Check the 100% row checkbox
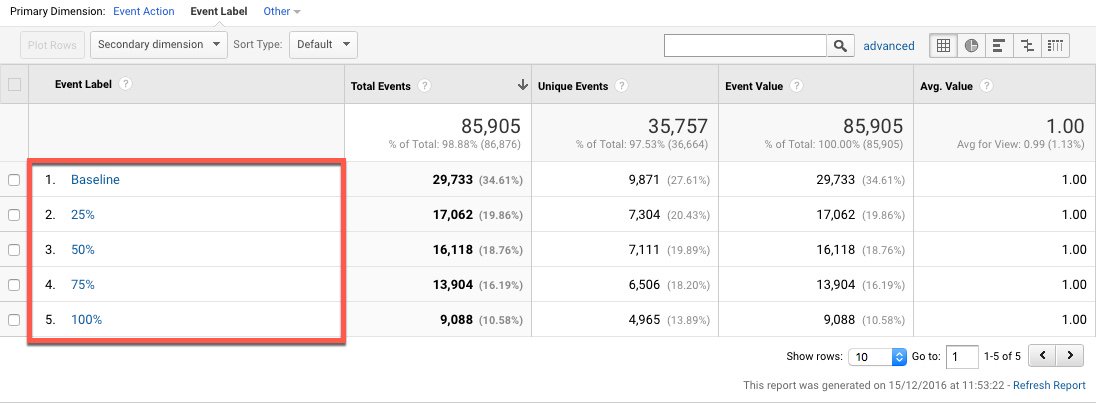Viewport: 1096px width, 403px height. tap(14, 320)
